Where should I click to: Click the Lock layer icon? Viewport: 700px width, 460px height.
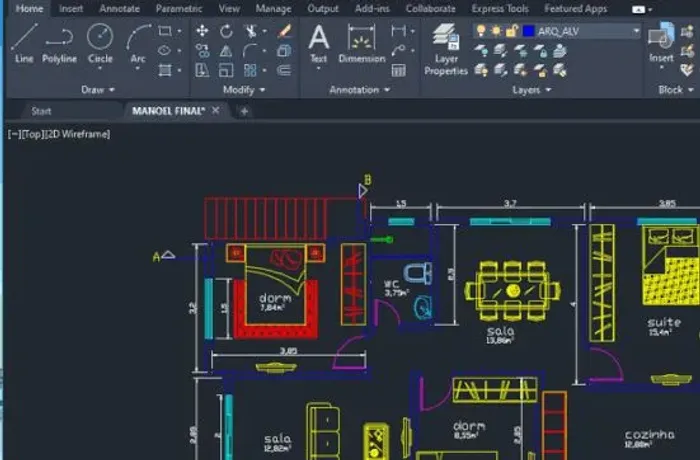pyautogui.click(x=540, y=51)
